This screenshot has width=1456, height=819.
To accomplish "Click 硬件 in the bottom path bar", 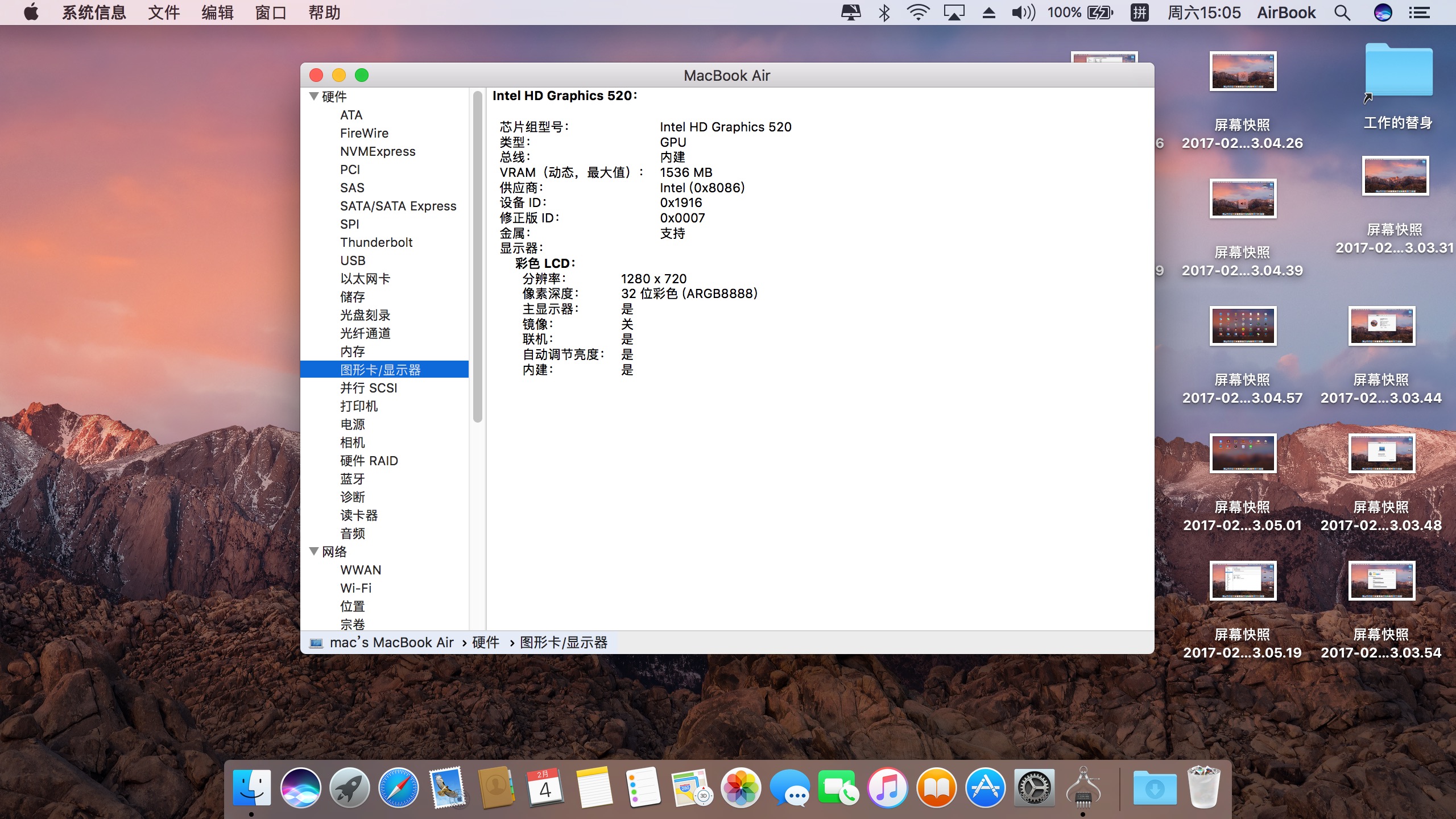I will pyautogui.click(x=486, y=643).
